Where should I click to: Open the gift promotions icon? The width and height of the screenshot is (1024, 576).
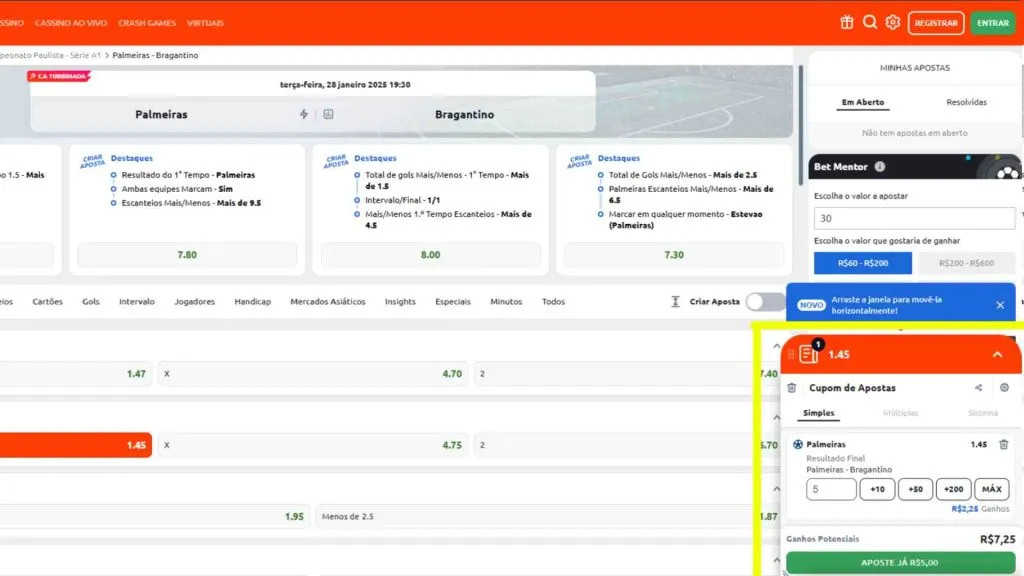pos(846,22)
